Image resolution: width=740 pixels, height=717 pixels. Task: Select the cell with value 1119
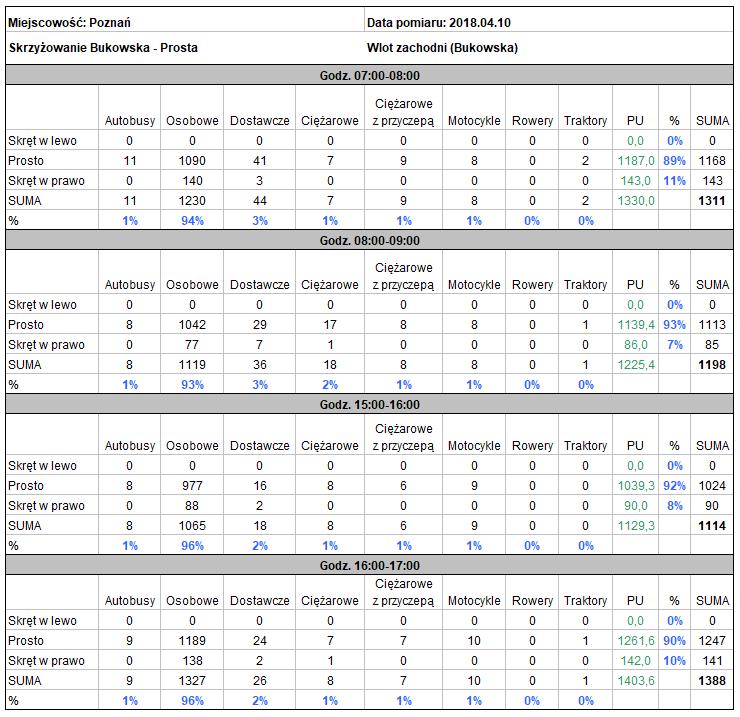pos(192,364)
